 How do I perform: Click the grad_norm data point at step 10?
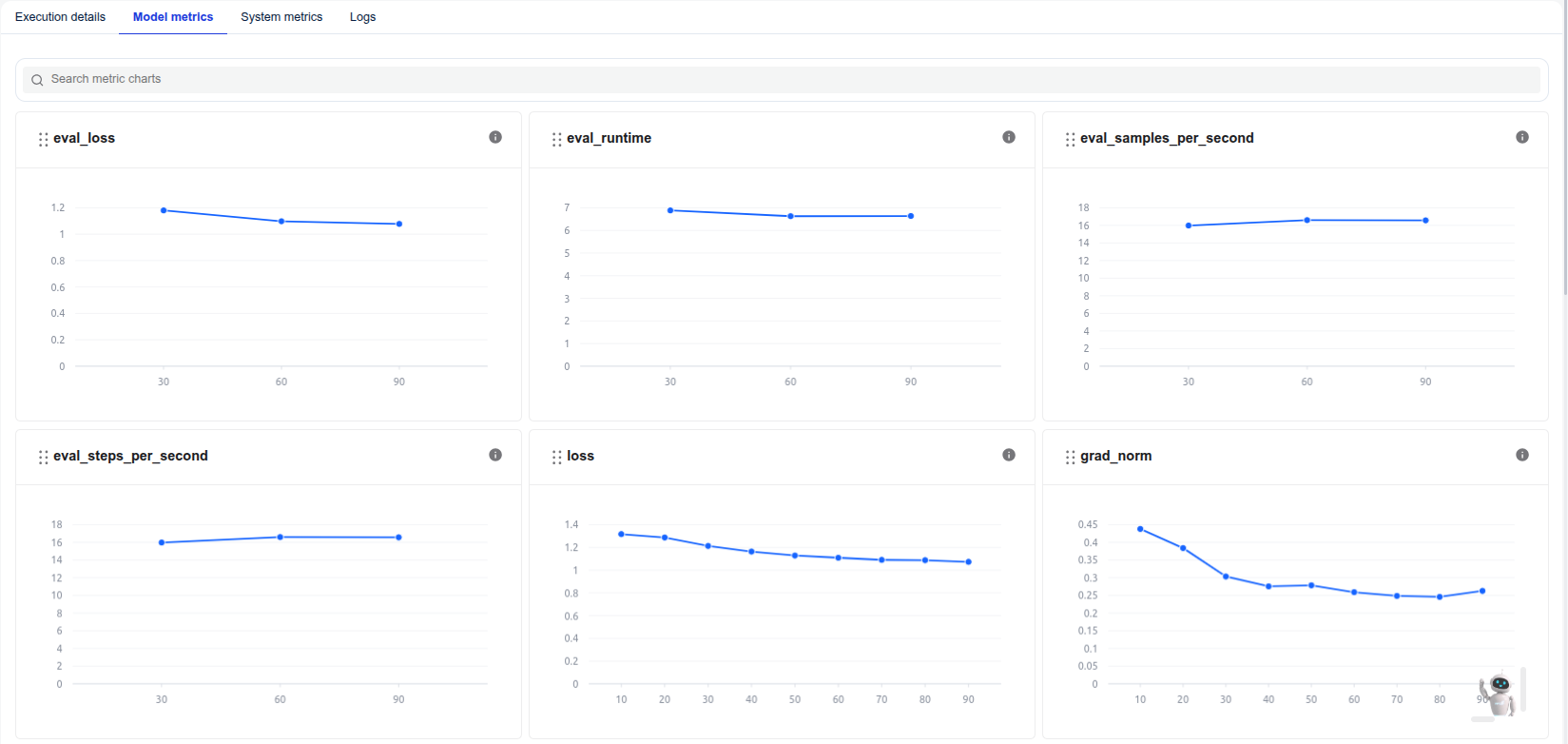pos(1140,529)
